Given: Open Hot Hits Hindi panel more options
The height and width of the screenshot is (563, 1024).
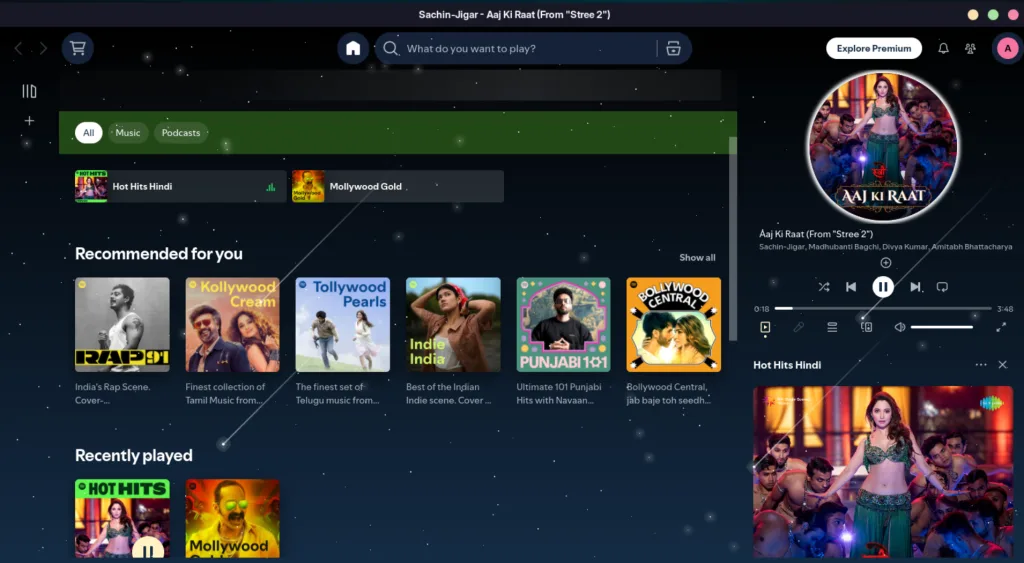Looking at the screenshot, I should coord(981,365).
